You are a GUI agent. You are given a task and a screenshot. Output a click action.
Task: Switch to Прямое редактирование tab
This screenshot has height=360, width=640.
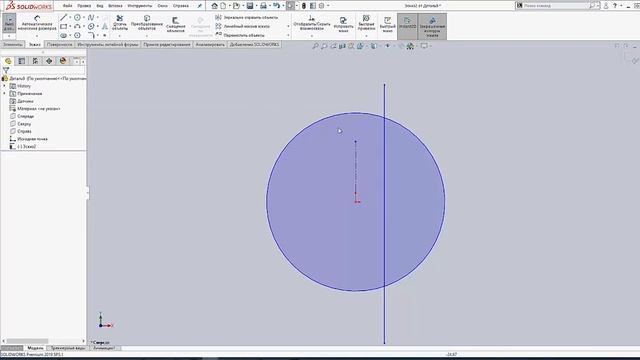tap(167, 44)
